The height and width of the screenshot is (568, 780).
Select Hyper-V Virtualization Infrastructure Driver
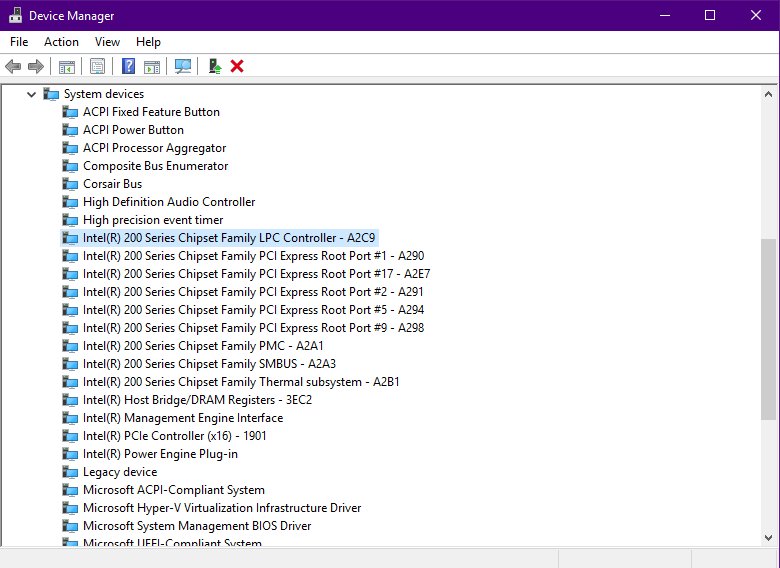pos(222,508)
